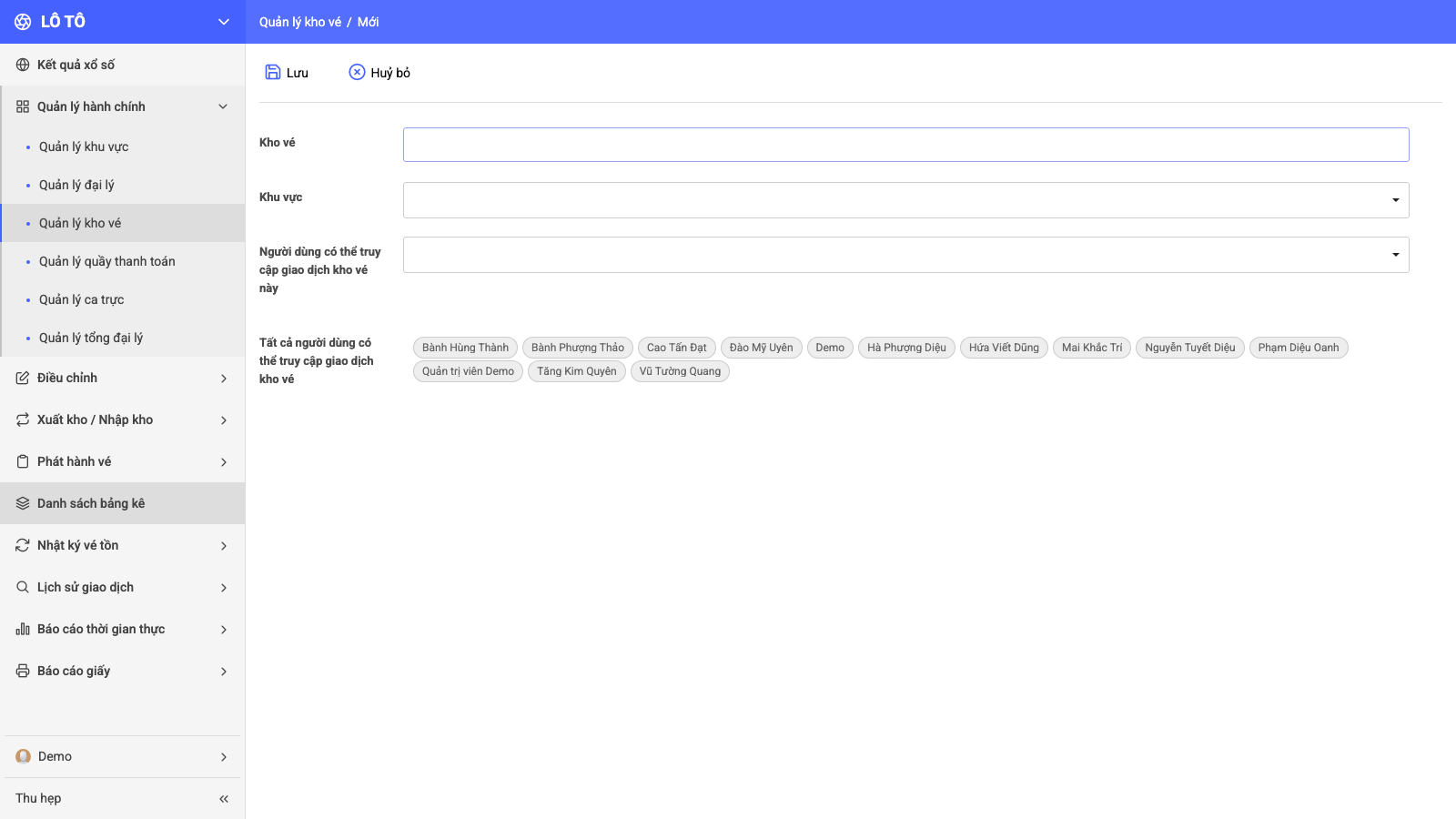
Task: Open Kết quả xổ số globe item
Action: [122, 65]
